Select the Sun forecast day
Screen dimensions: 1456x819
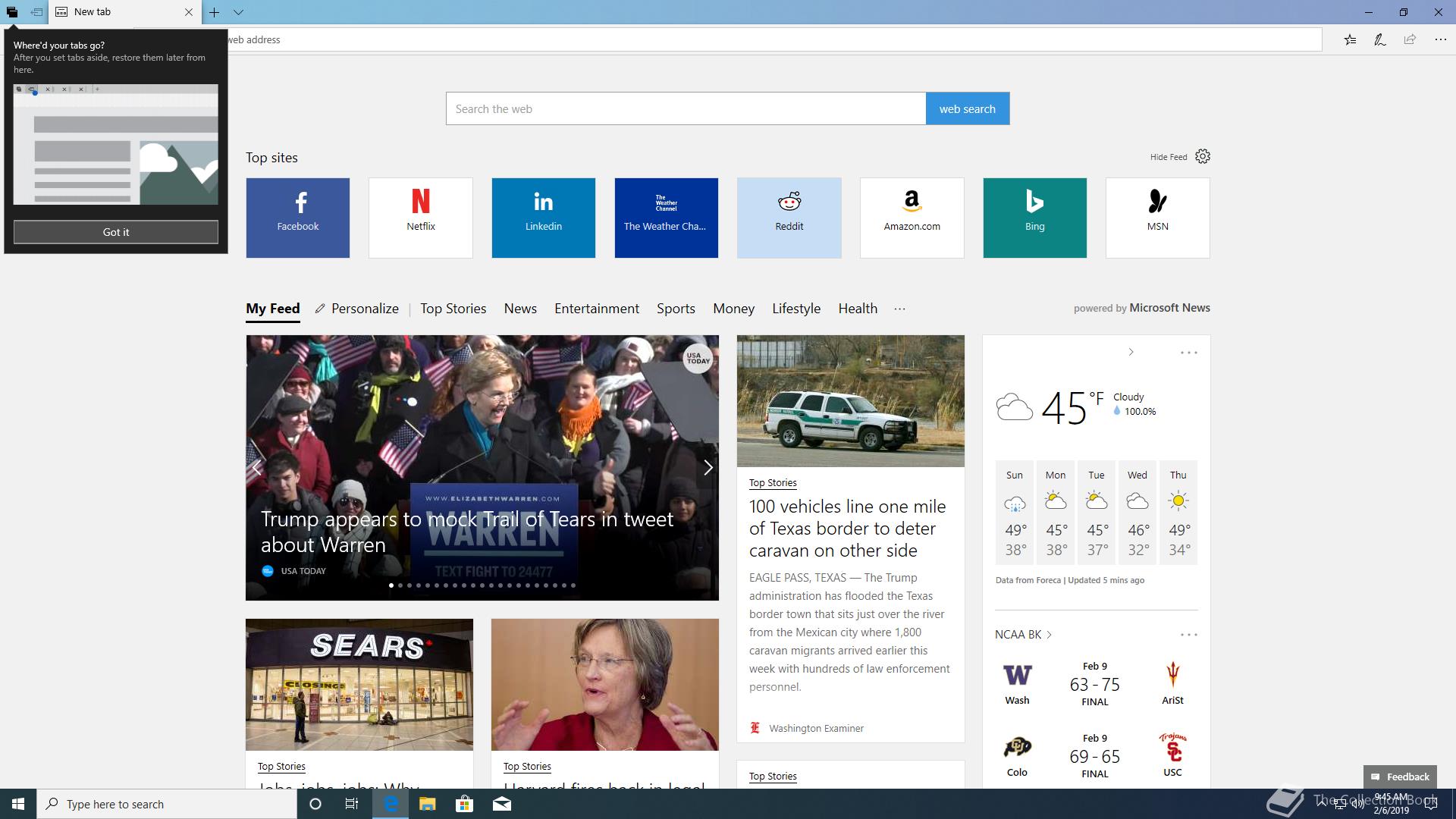click(1015, 513)
